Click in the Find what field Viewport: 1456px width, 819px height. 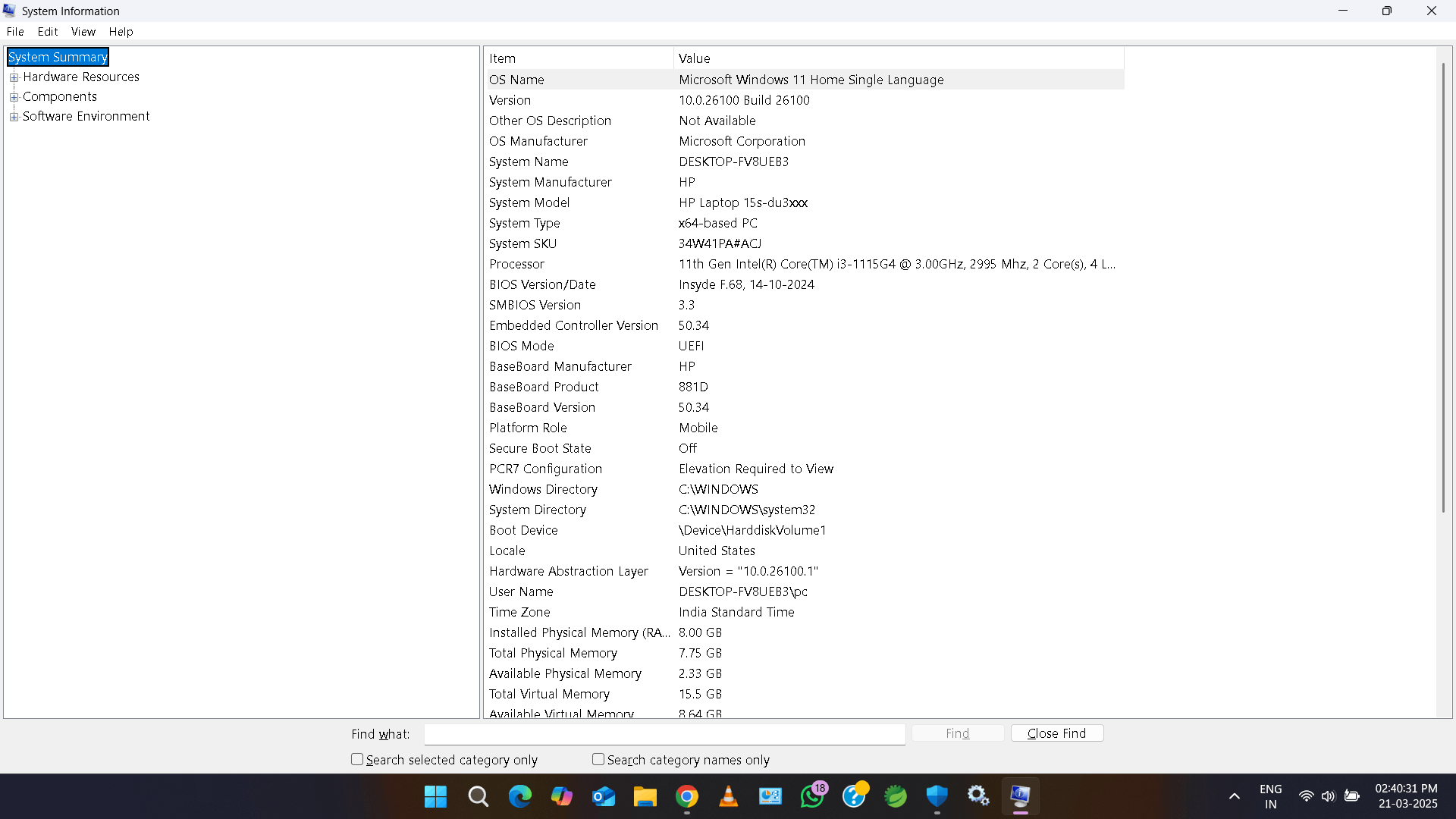(x=664, y=734)
